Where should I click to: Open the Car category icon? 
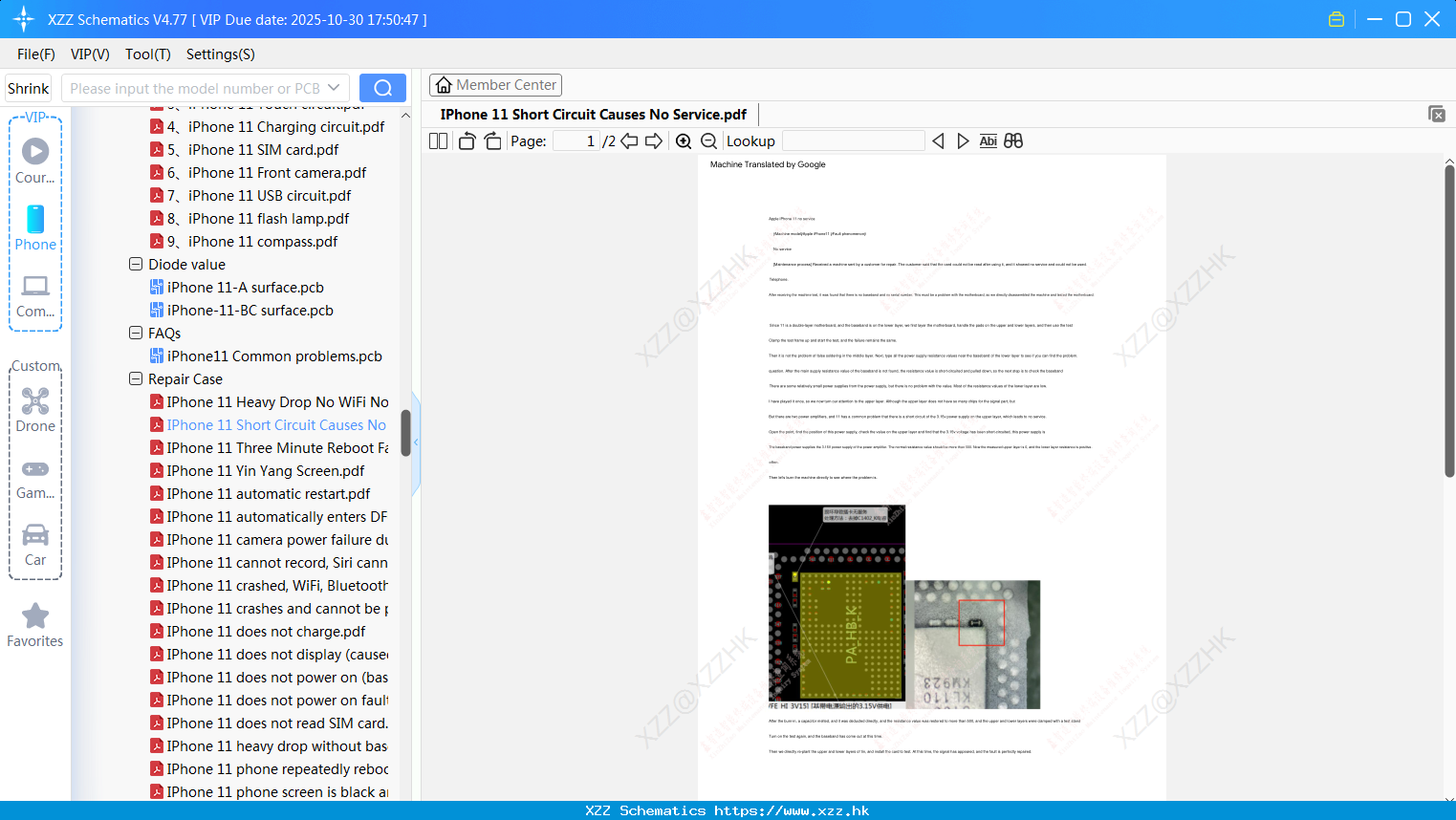(35, 534)
